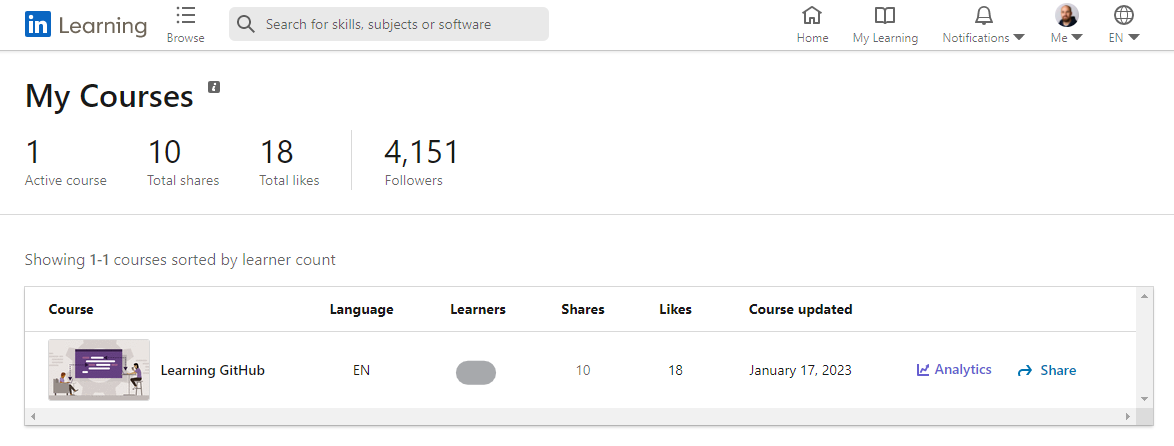Click the profile avatar picture
This screenshot has width=1174, height=446.
pyautogui.click(x=1067, y=15)
